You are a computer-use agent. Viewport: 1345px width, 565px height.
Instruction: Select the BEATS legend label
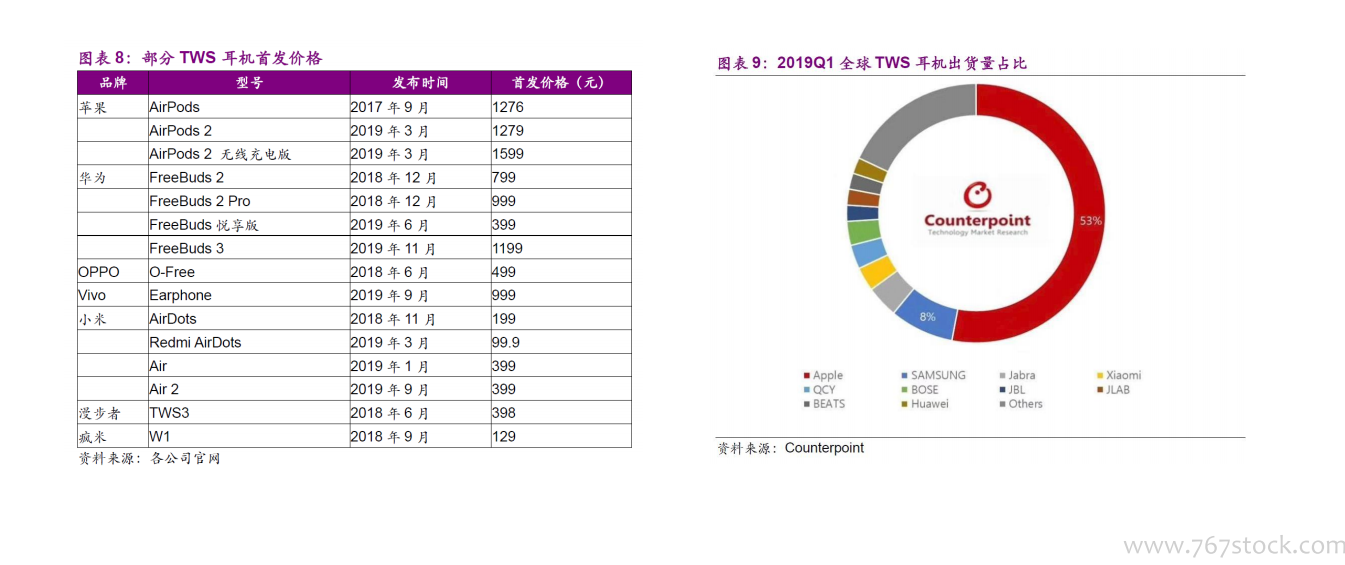pos(829,404)
